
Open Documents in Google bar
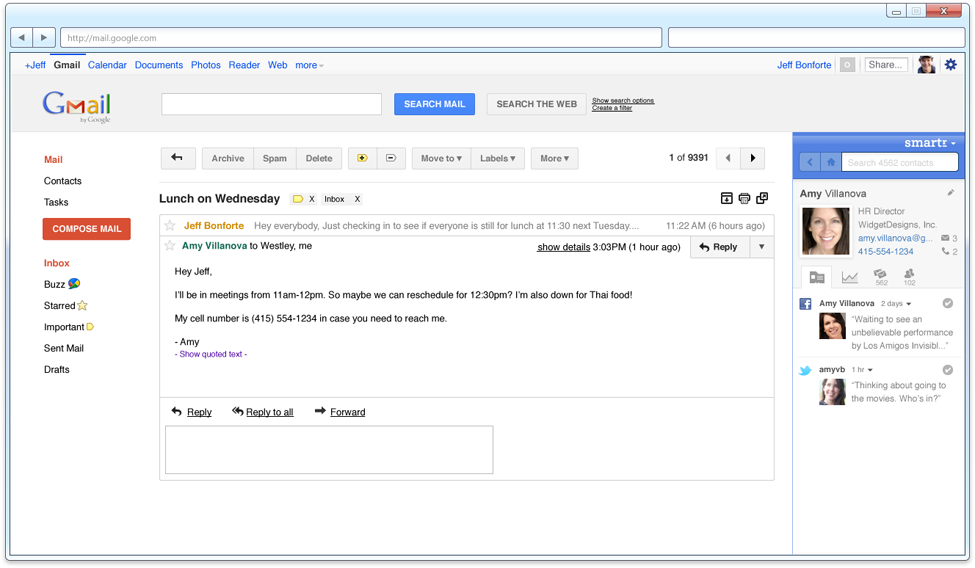pos(159,65)
